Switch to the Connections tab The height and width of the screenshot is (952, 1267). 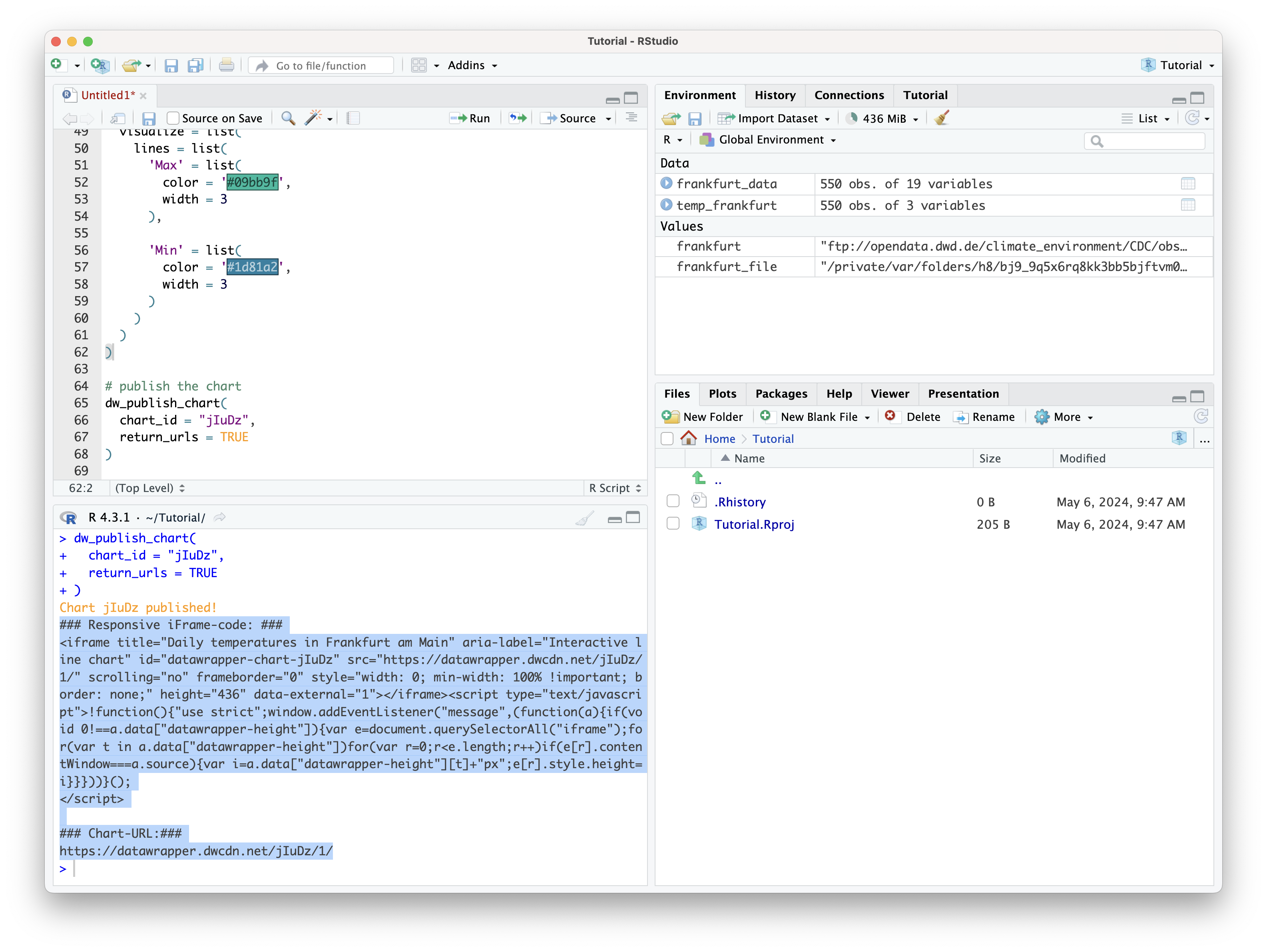click(x=849, y=95)
